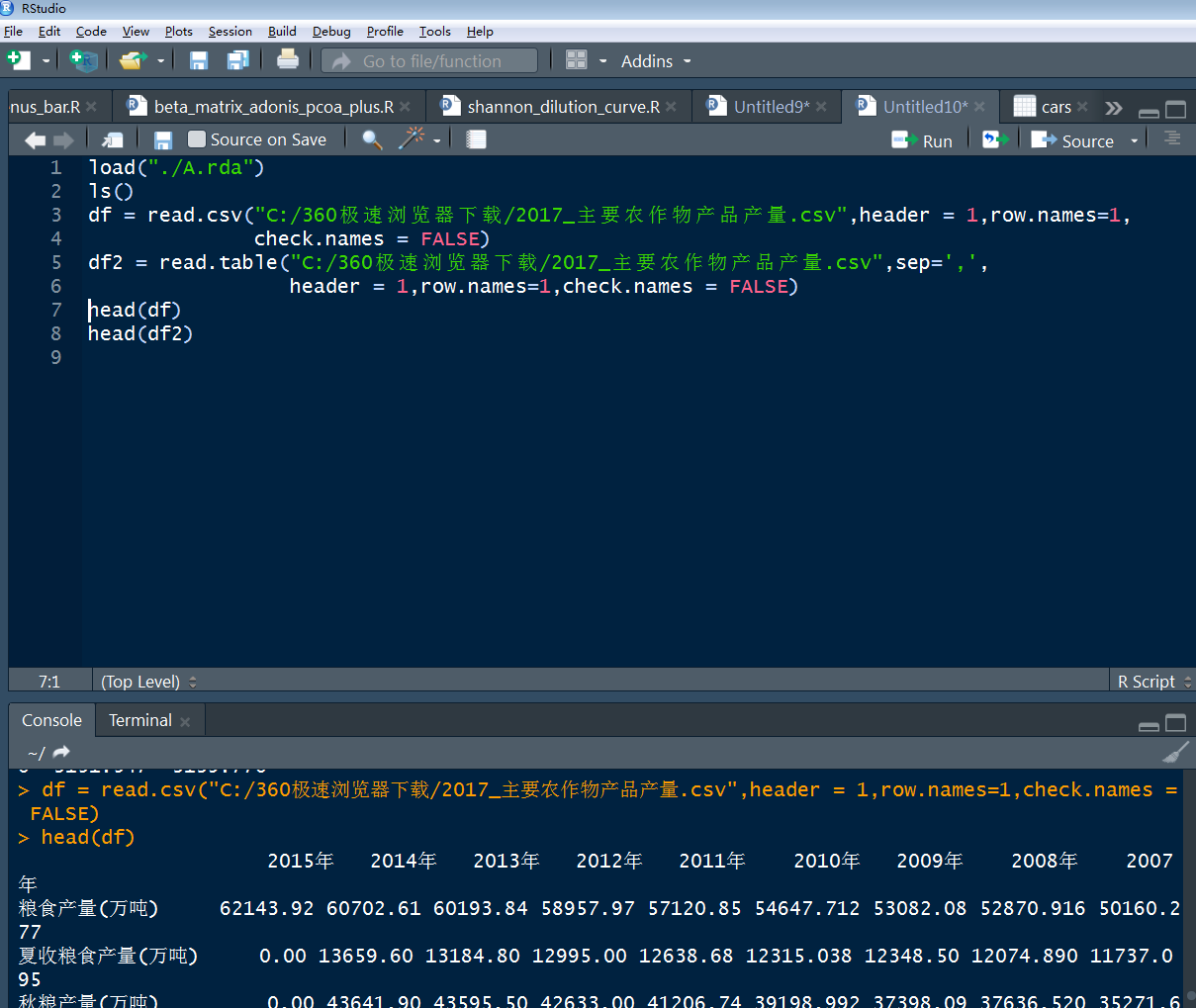Open the Source options dropdown arrow
The image size is (1196, 1008).
pyautogui.click(x=1135, y=141)
